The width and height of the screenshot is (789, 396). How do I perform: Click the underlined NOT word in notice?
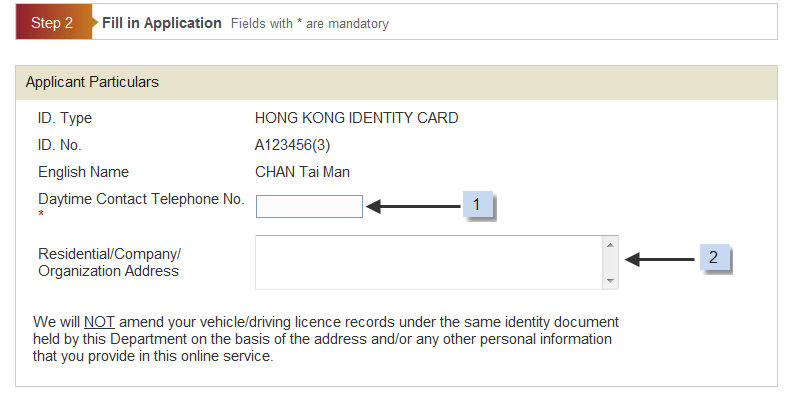(x=99, y=322)
